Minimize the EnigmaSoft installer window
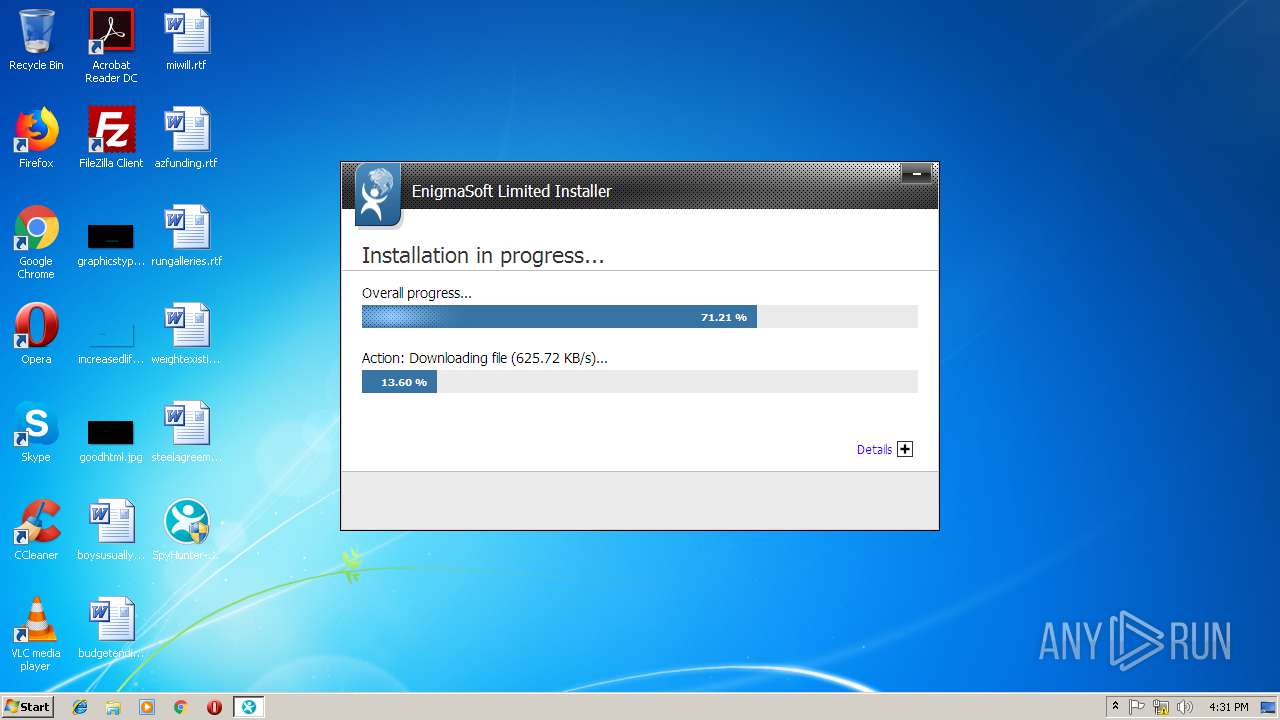Viewport: 1280px width, 720px height. tap(916, 174)
